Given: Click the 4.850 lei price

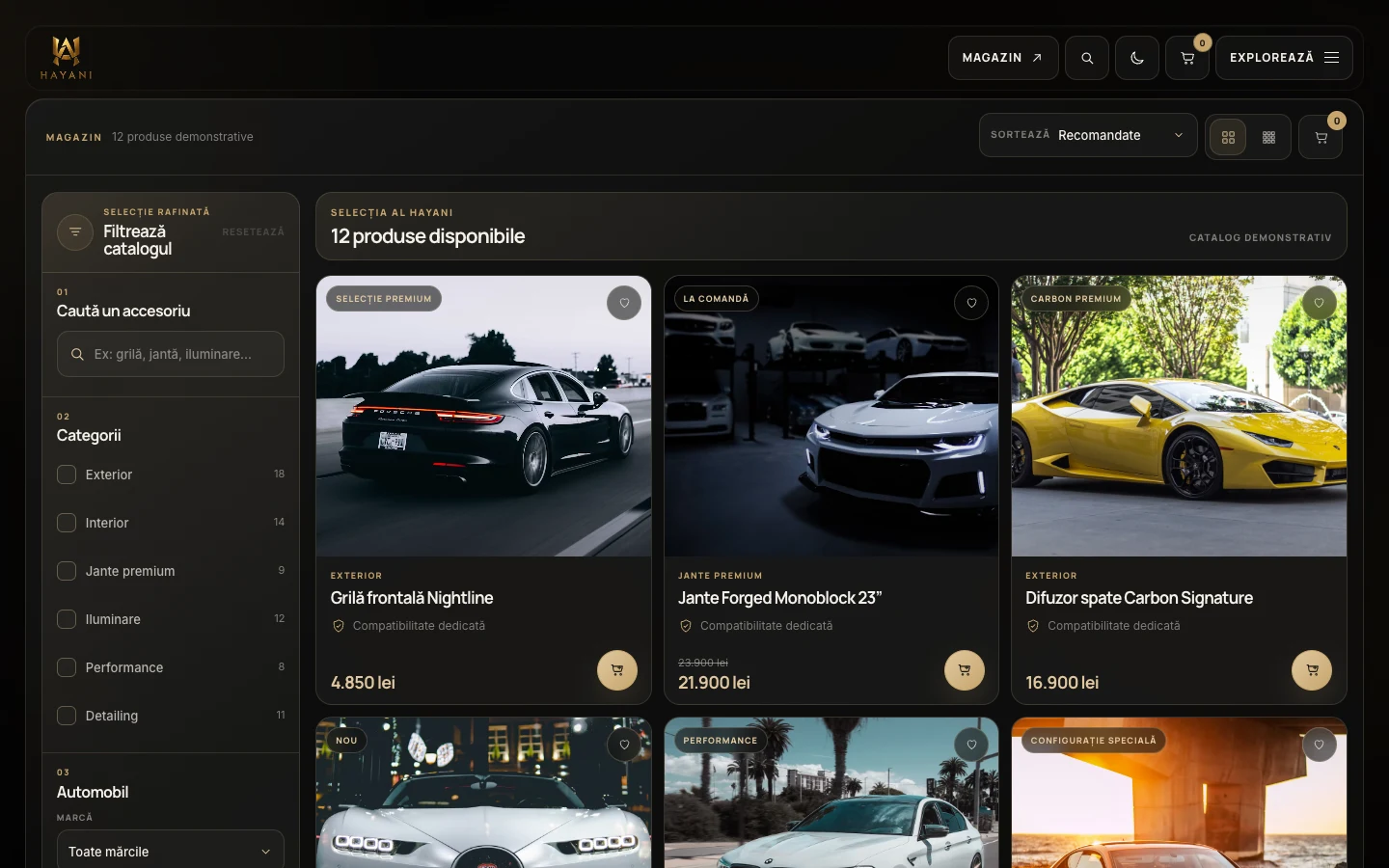Looking at the screenshot, I should [363, 683].
